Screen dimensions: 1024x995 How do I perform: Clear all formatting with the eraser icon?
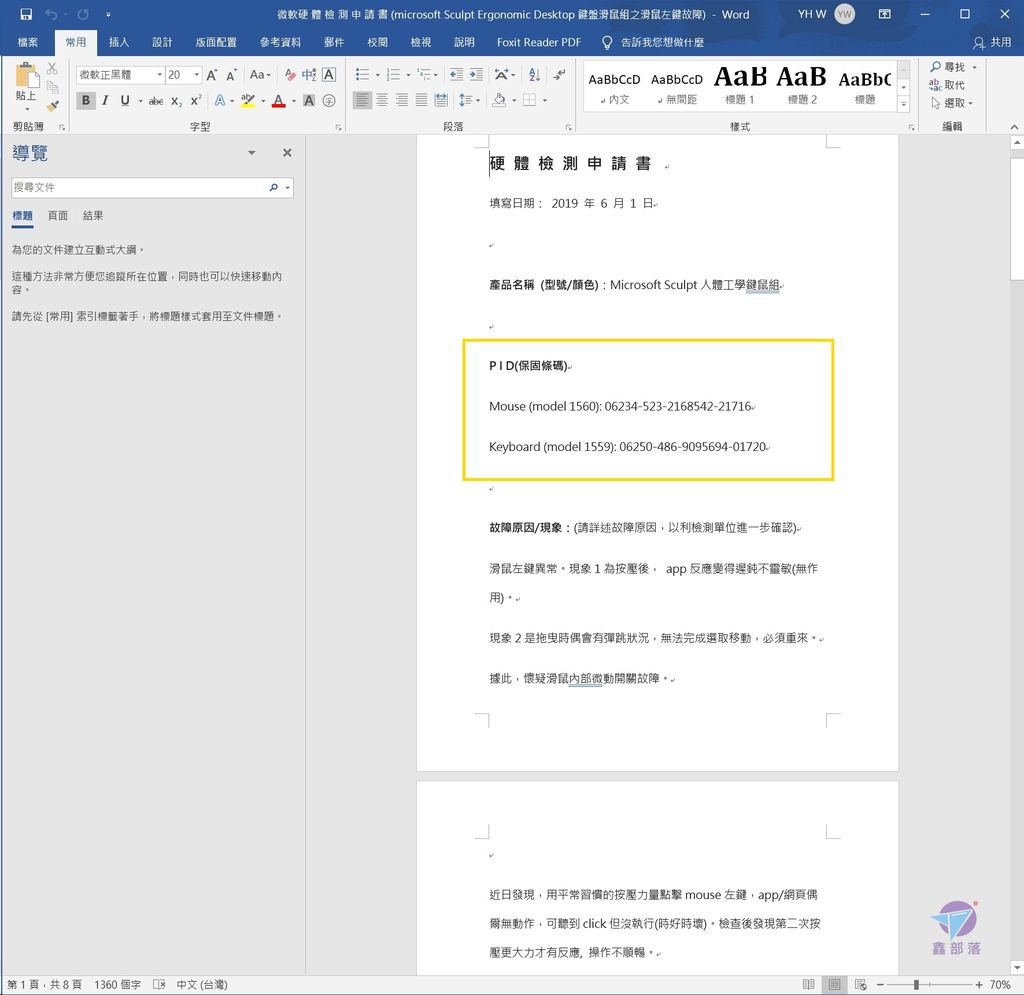pos(289,75)
